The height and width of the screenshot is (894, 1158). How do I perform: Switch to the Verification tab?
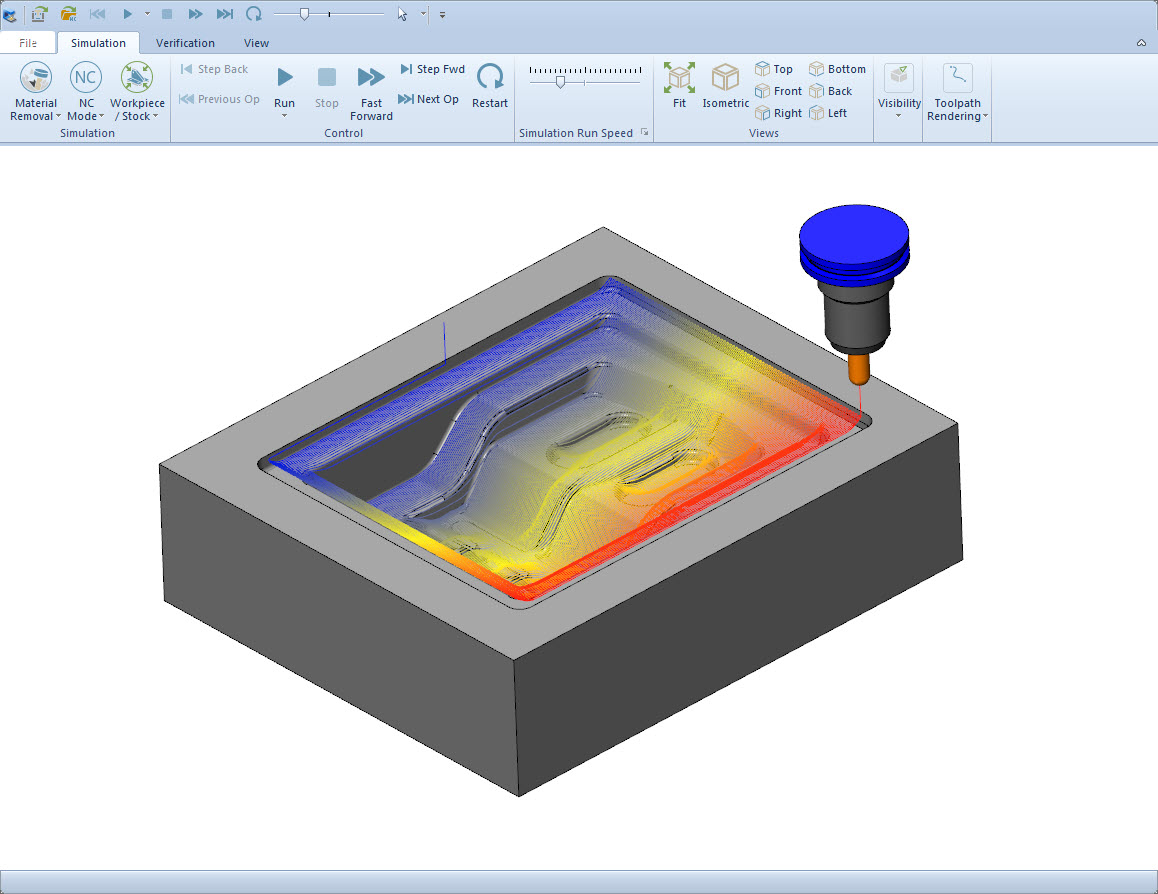[x=185, y=43]
